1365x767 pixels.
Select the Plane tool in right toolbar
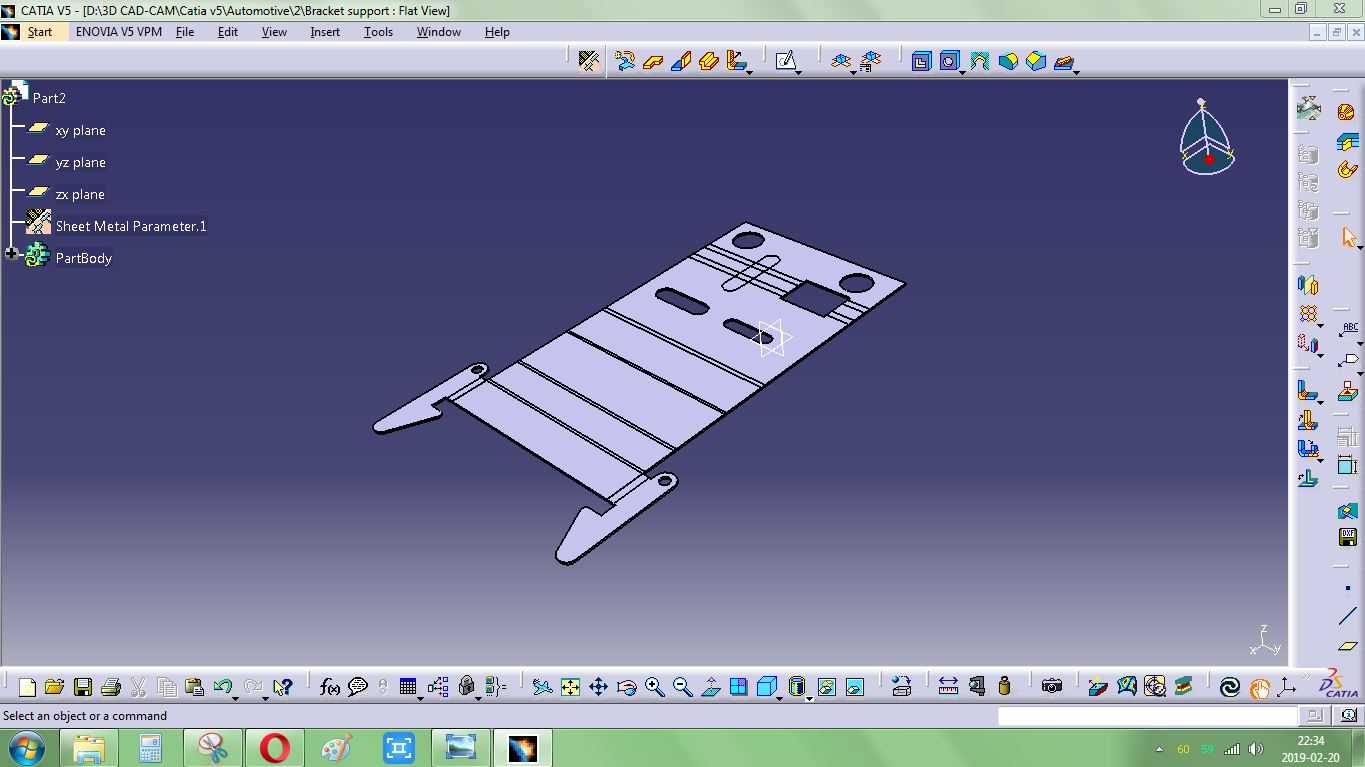1348,647
